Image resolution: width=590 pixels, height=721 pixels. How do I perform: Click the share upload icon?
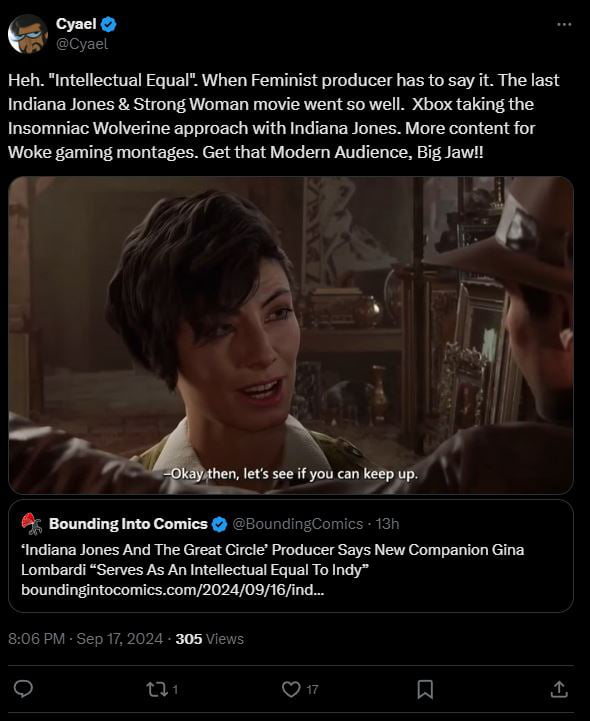(x=559, y=689)
